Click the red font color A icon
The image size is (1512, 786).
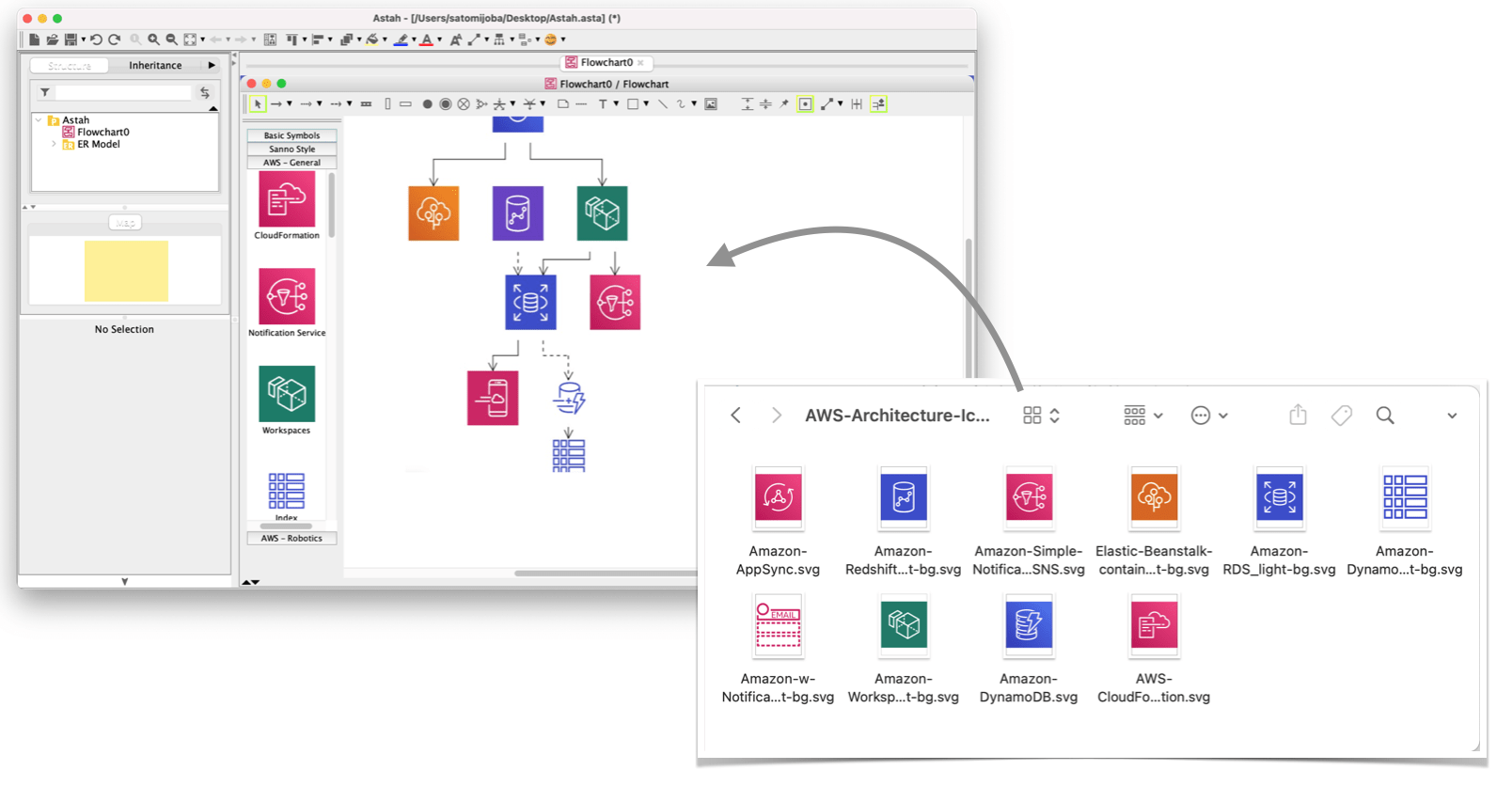pyautogui.click(x=426, y=39)
